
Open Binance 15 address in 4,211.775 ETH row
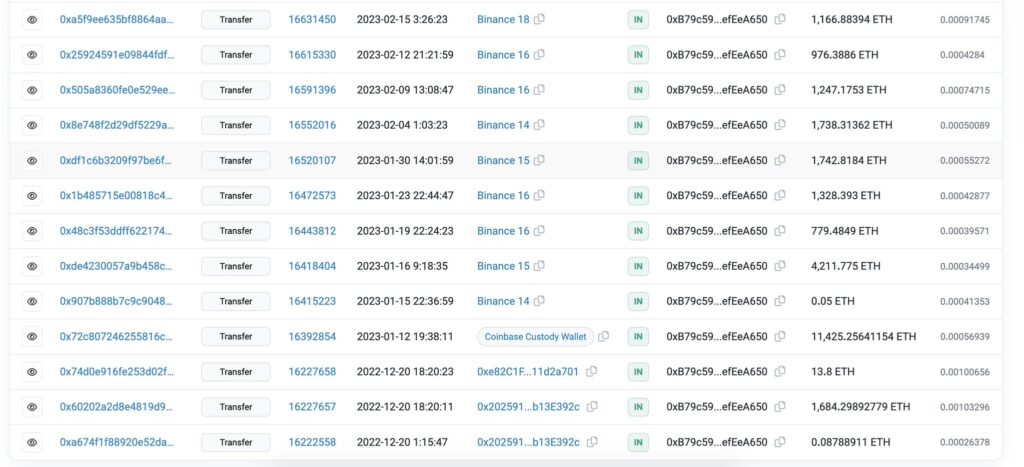pyautogui.click(x=503, y=266)
